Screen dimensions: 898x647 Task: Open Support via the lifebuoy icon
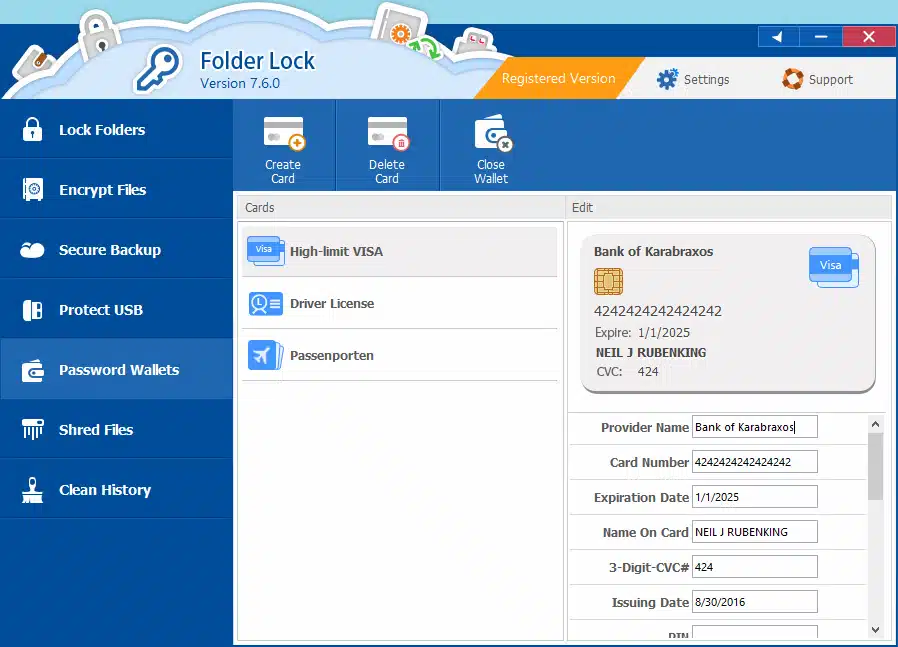793,79
